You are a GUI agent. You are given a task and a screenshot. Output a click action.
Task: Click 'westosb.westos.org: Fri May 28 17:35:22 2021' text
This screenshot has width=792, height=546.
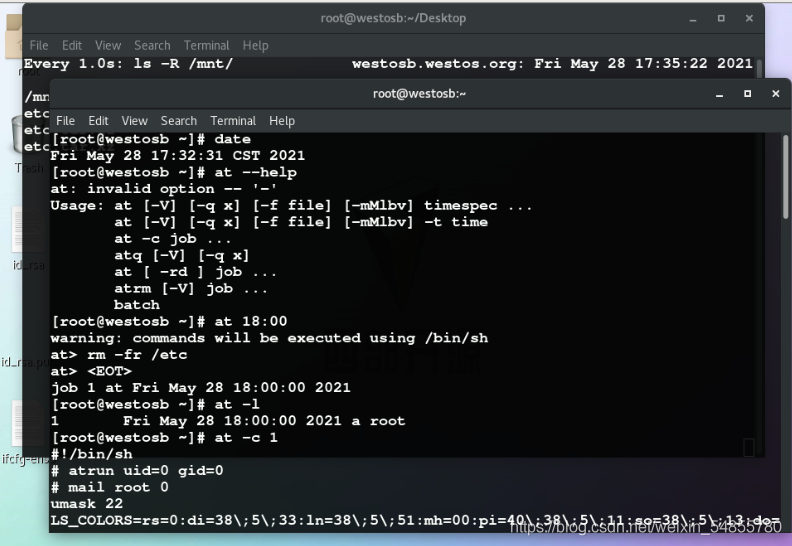coord(552,64)
